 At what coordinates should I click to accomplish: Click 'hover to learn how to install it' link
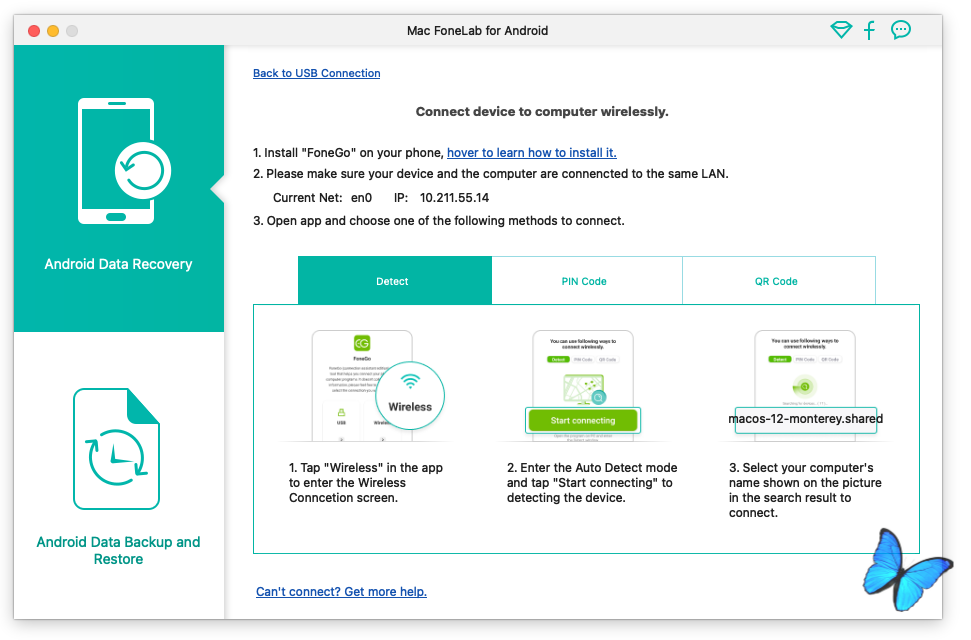531,153
